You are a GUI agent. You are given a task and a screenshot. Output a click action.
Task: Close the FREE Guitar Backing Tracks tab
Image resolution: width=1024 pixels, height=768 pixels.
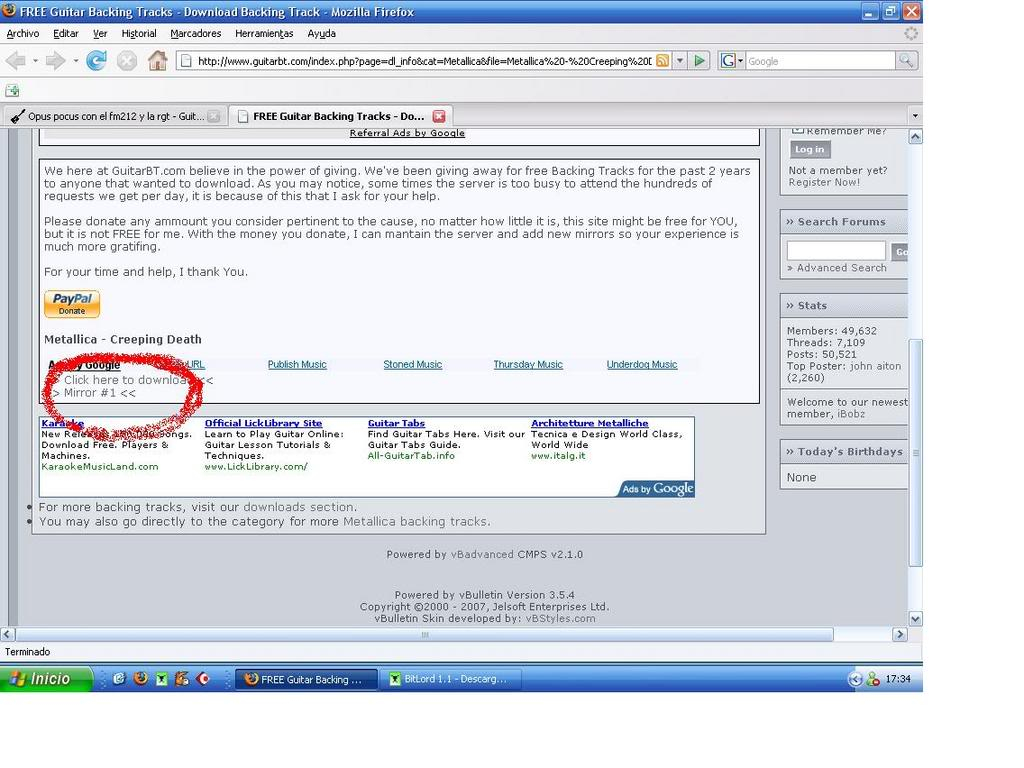(438, 116)
